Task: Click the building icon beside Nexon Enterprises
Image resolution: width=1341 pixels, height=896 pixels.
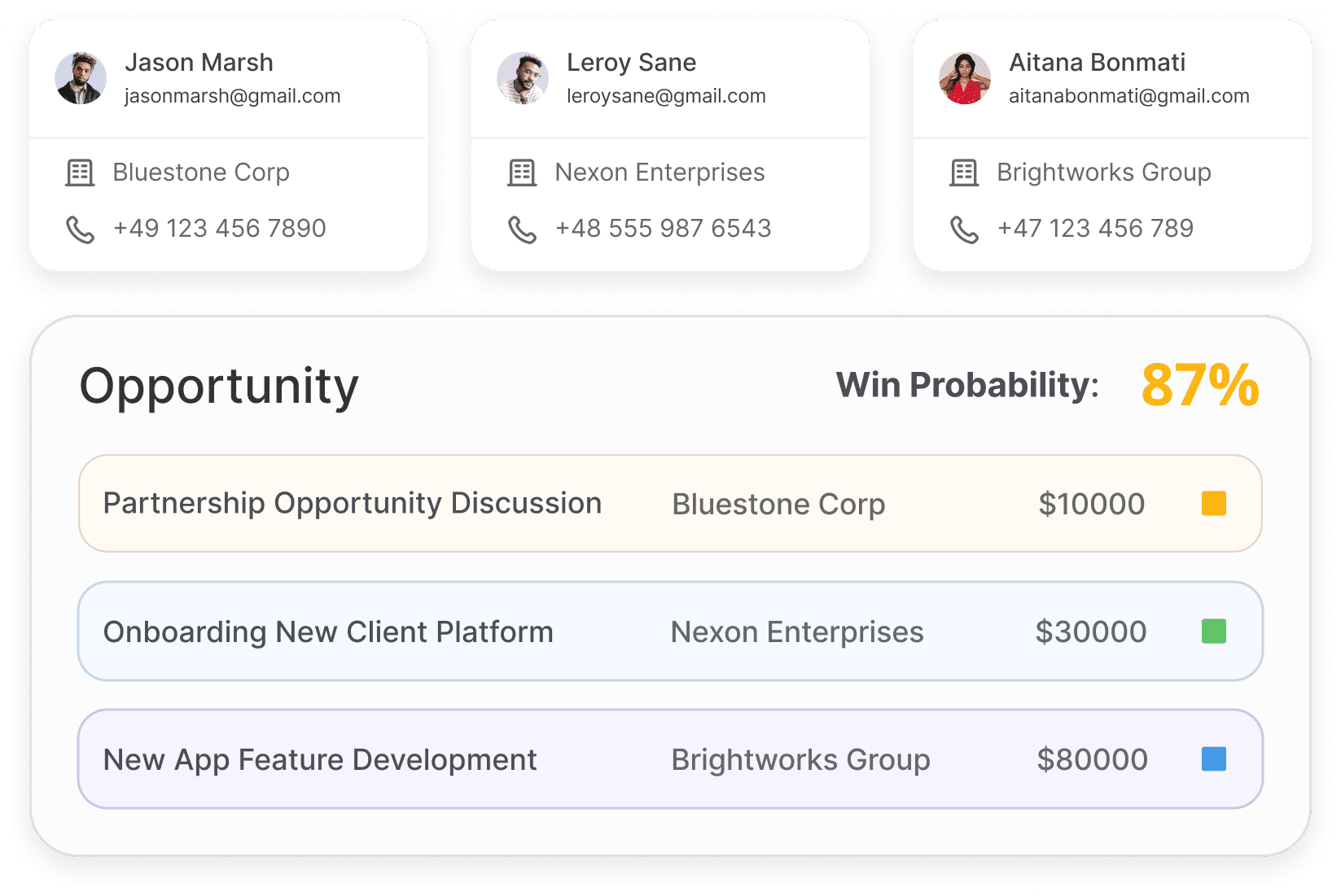Action: [522, 173]
